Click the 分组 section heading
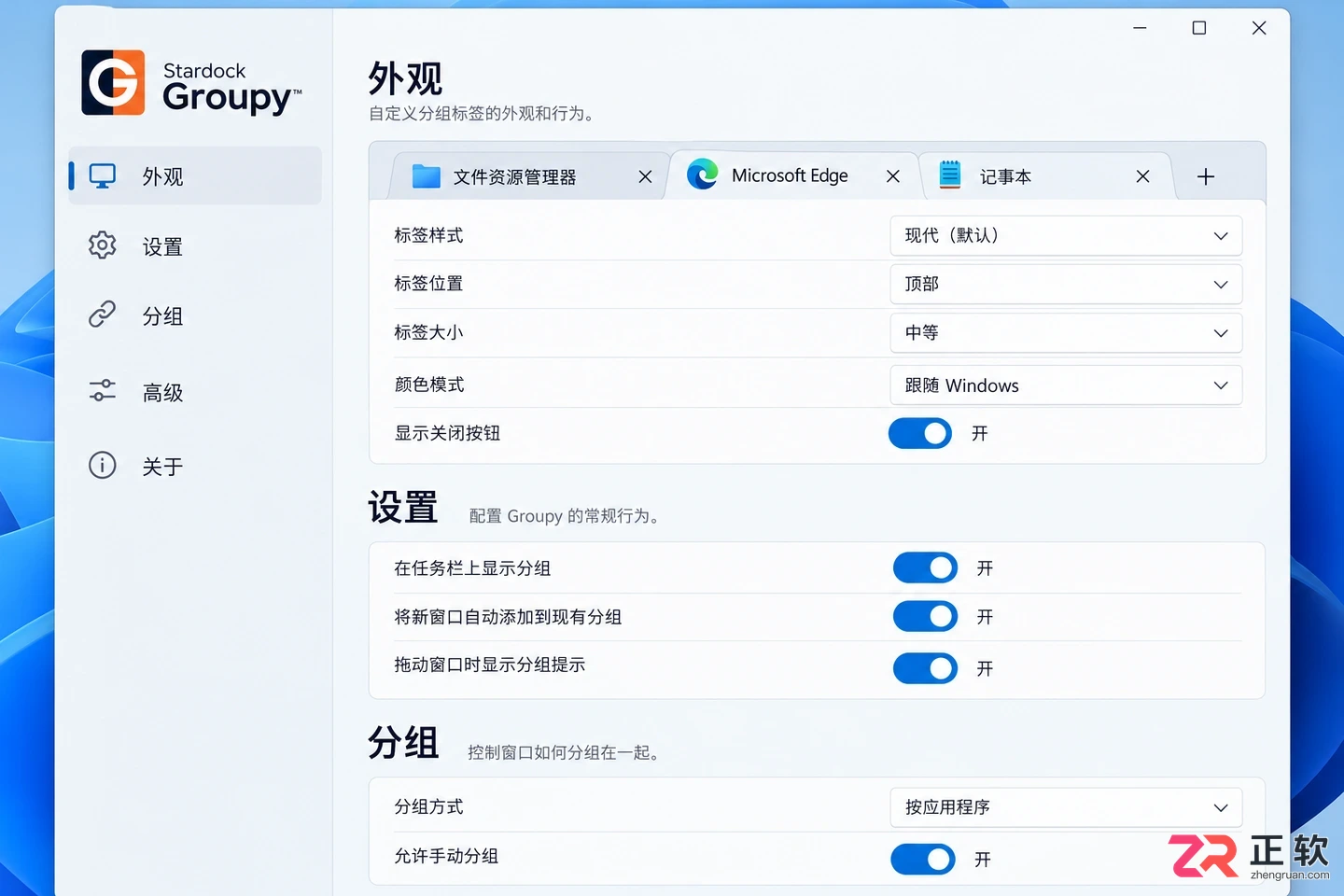The height and width of the screenshot is (896, 1344). point(403,743)
